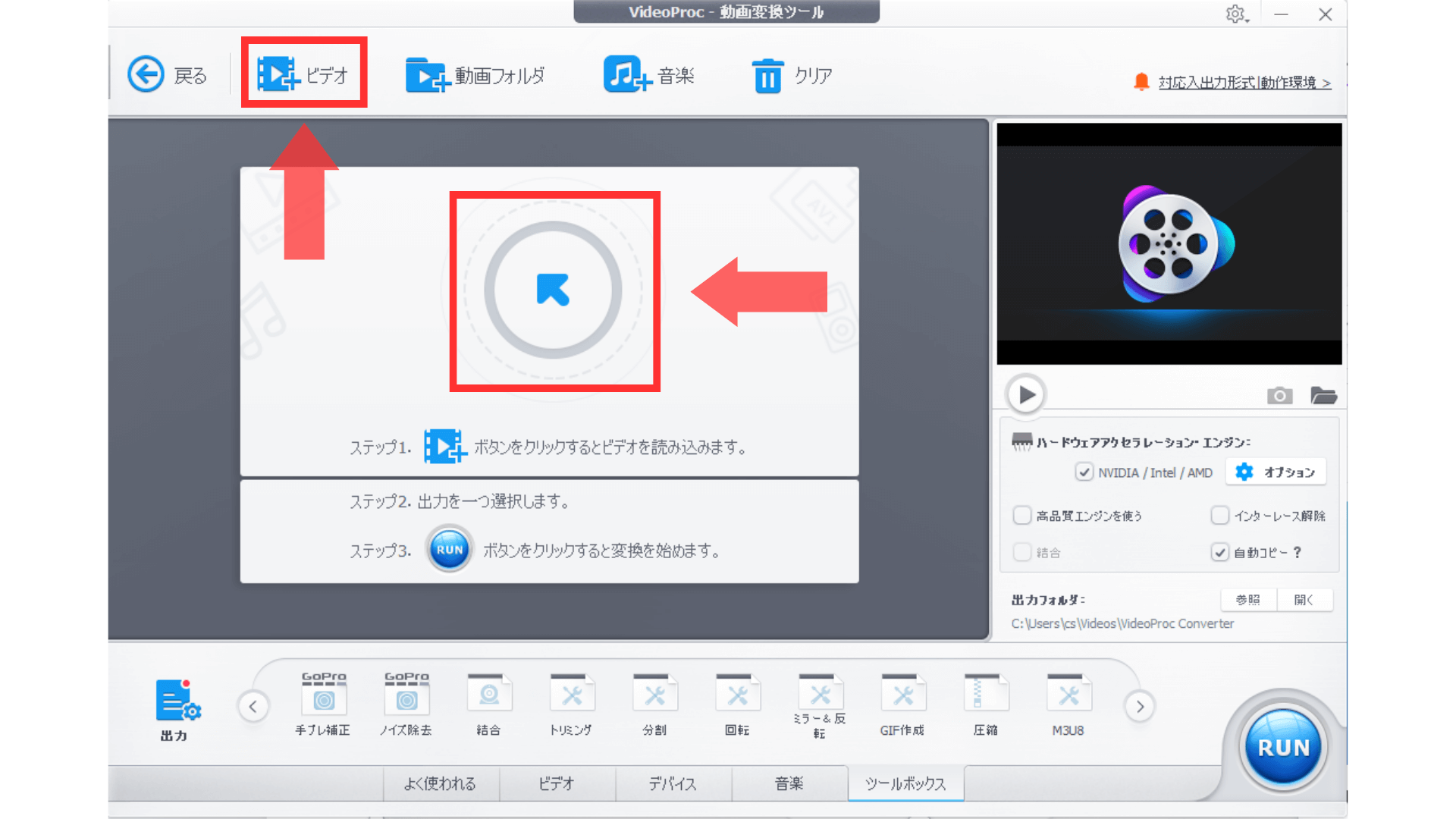Switch to the 音楽 format tab
Image resolution: width=1456 pixels, height=819 pixels.
789,783
